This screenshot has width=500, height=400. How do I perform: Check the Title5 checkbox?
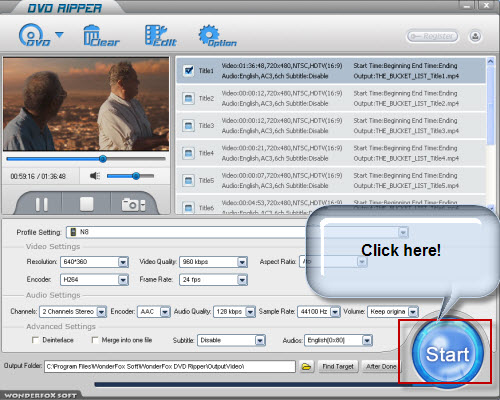click(x=188, y=180)
